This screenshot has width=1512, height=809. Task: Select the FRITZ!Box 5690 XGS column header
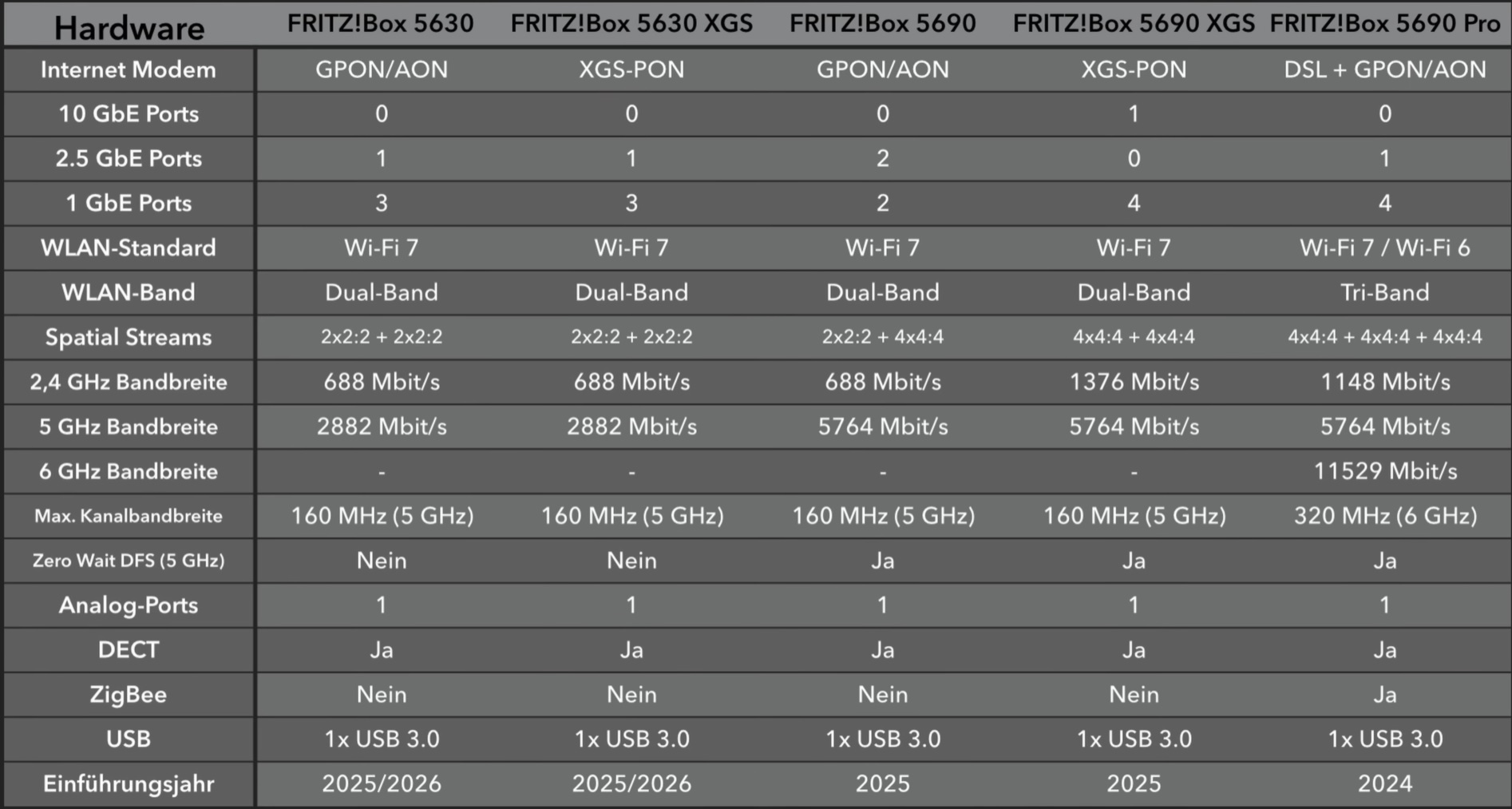click(1134, 24)
